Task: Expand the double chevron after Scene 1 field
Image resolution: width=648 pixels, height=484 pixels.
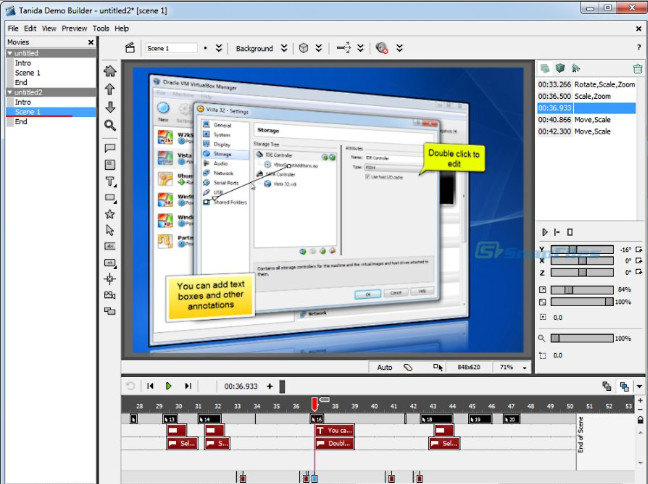Action: pyautogui.click(x=219, y=48)
